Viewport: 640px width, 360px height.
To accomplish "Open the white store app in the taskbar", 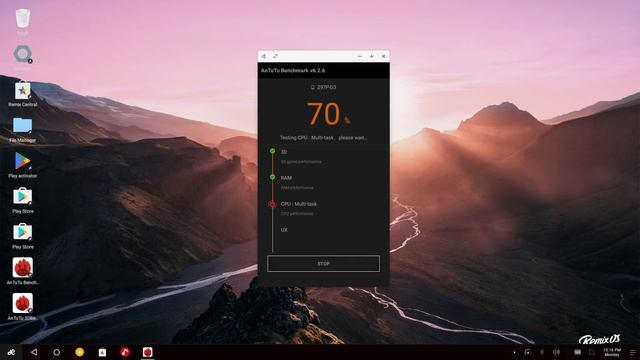I will [x=102, y=352].
